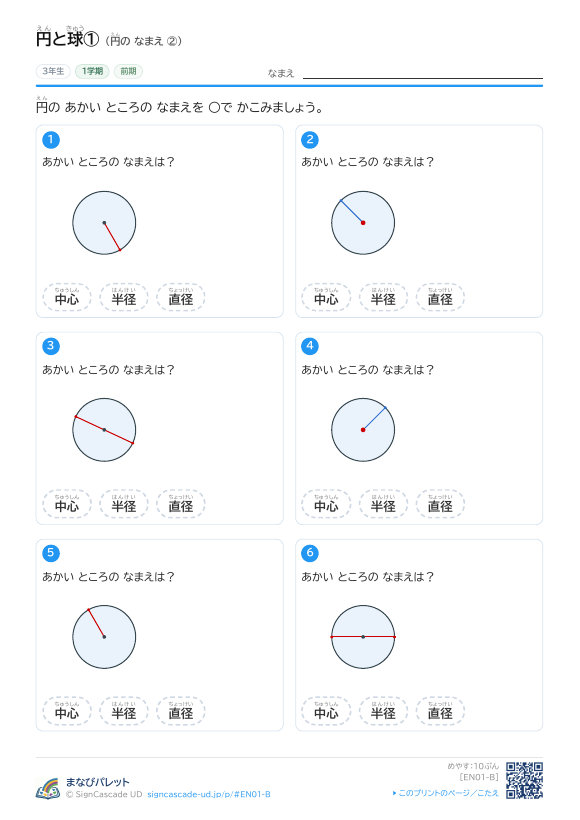This screenshot has width=580, height=820.
Task: Select 半径 in question 1
Action: 124,297
